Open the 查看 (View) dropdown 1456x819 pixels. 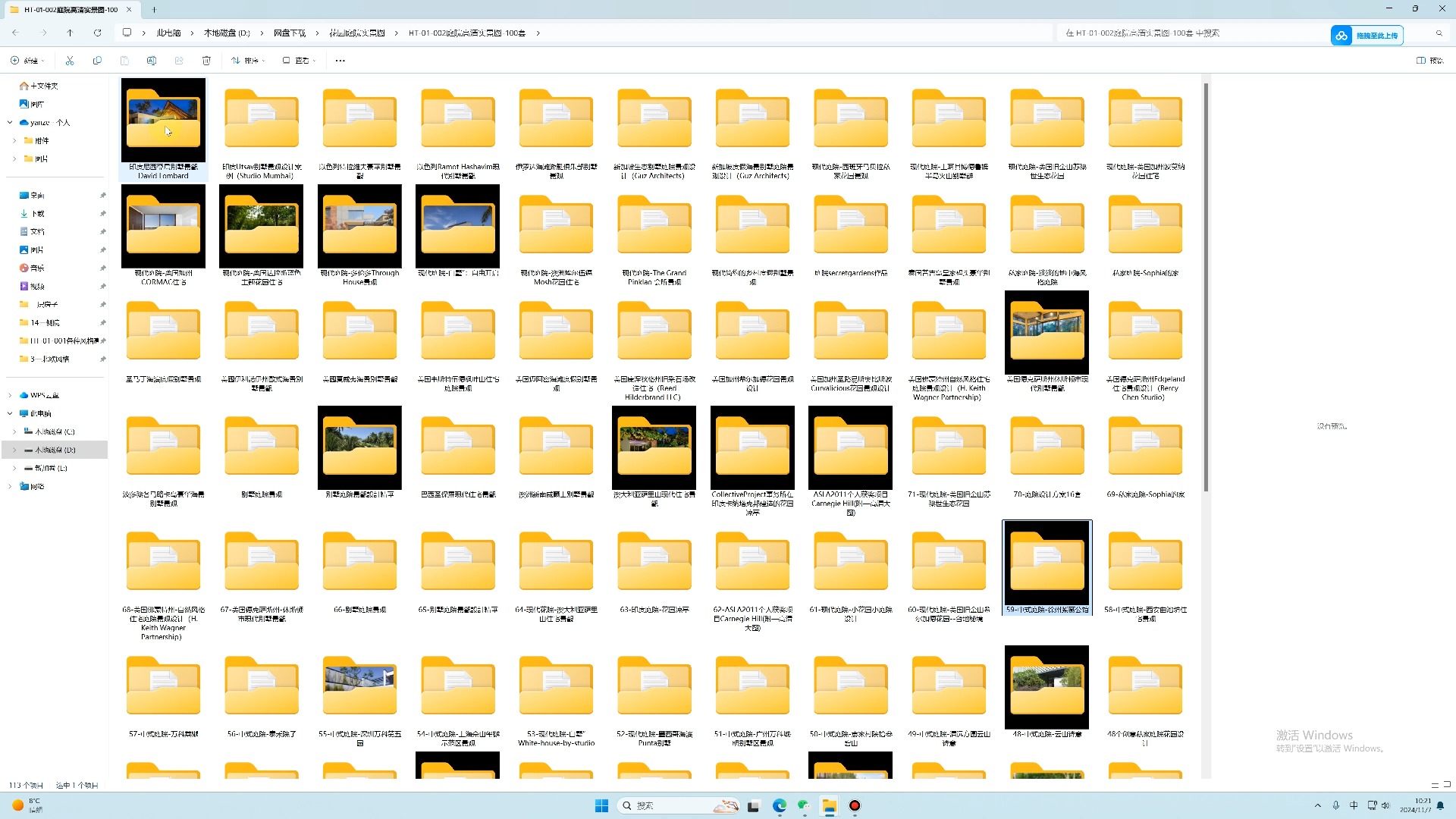pos(300,61)
